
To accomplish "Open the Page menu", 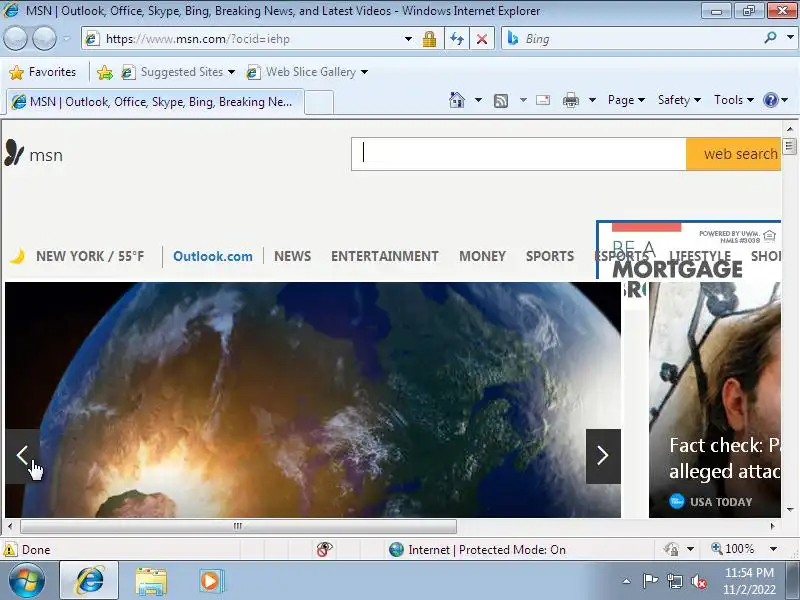I will coord(626,100).
